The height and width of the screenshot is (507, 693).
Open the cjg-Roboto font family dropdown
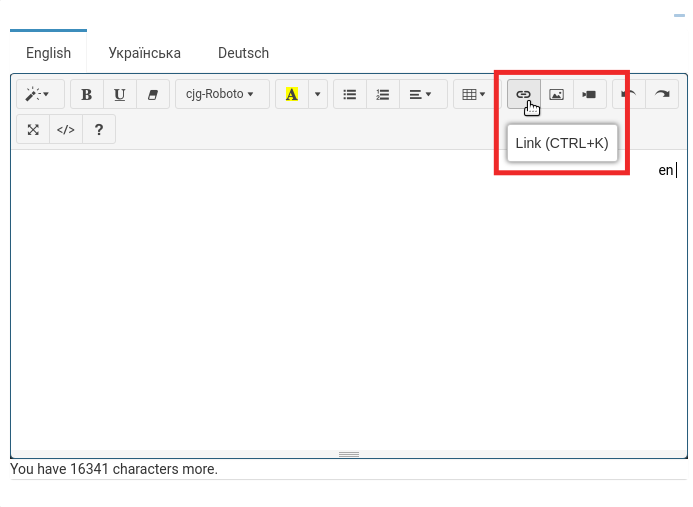[222, 94]
